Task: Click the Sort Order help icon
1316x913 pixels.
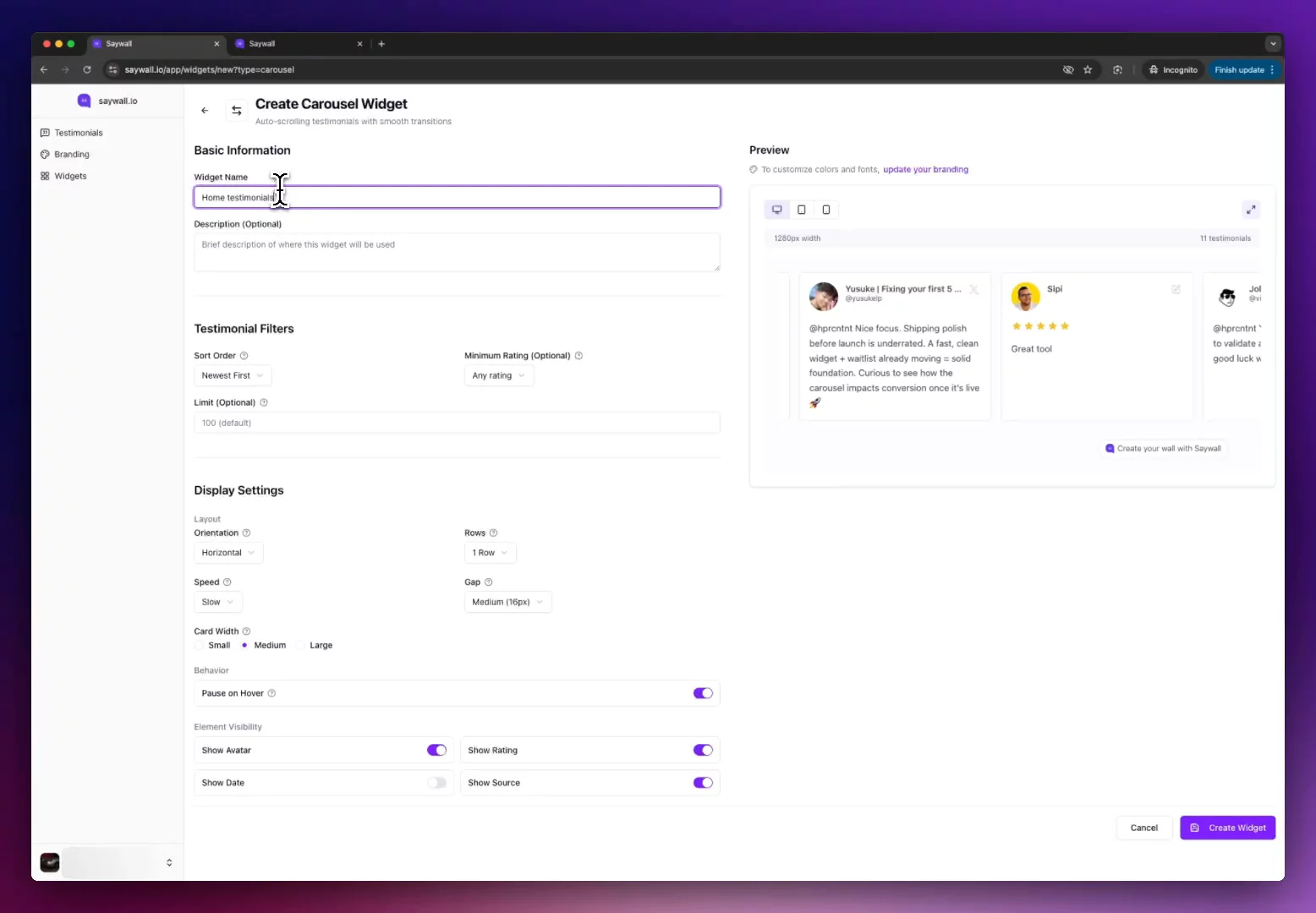Action: [x=244, y=356]
